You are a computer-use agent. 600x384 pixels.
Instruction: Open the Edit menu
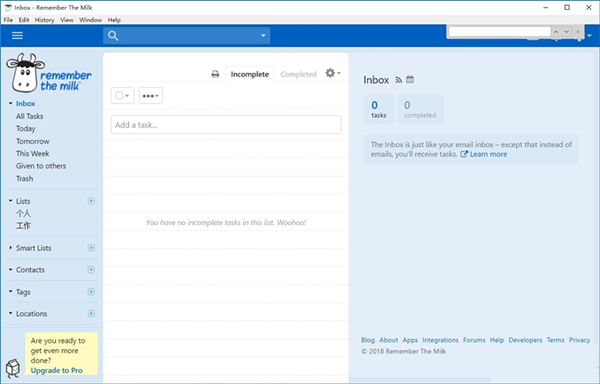point(24,20)
